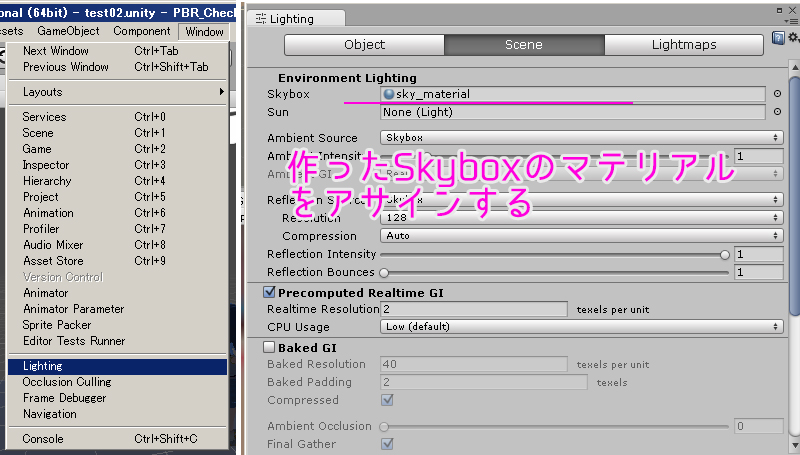This screenshot has height=455, width=800.
Task: Click the Reflection Bounces value field
Action: [x=759, y=272]
